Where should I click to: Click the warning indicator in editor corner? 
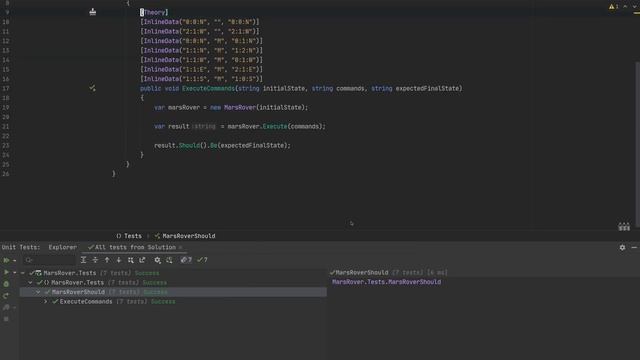click(613, 7)
